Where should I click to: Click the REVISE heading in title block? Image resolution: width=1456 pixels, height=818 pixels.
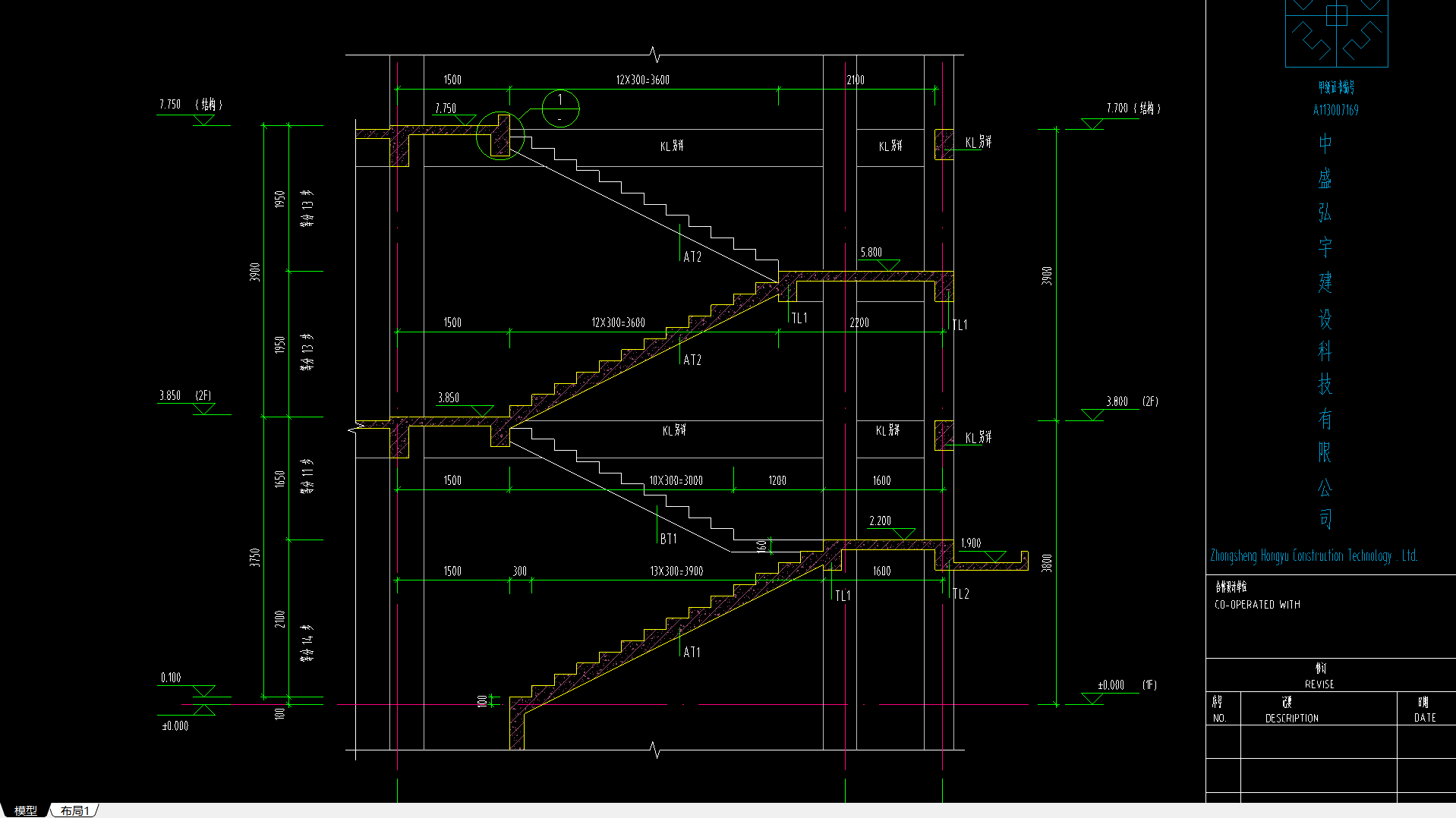1319,684
